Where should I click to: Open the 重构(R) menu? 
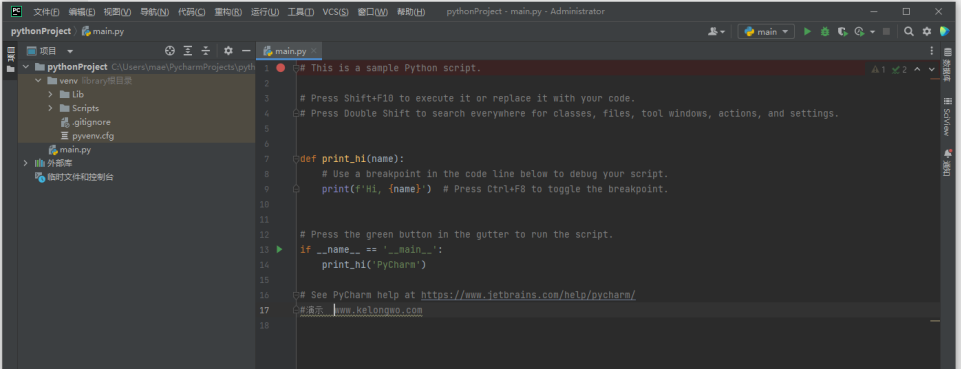click(228, 12)
